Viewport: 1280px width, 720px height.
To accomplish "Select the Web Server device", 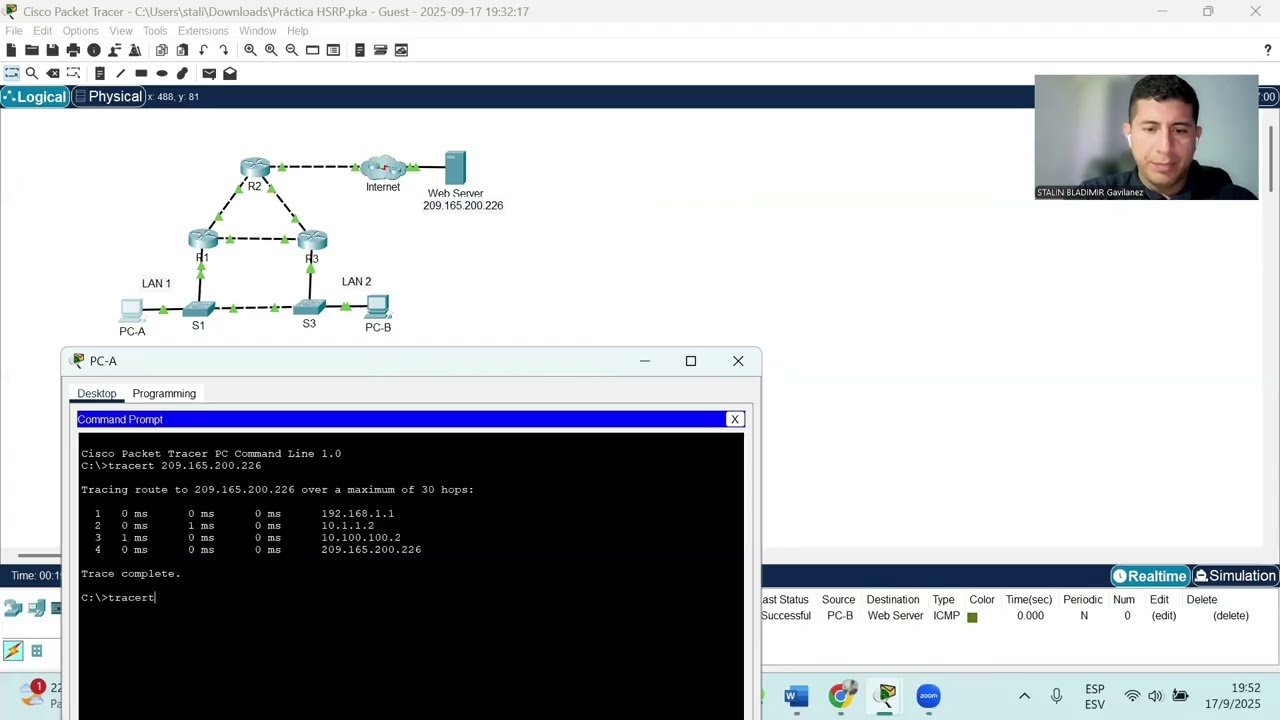I will coord(455,167).
